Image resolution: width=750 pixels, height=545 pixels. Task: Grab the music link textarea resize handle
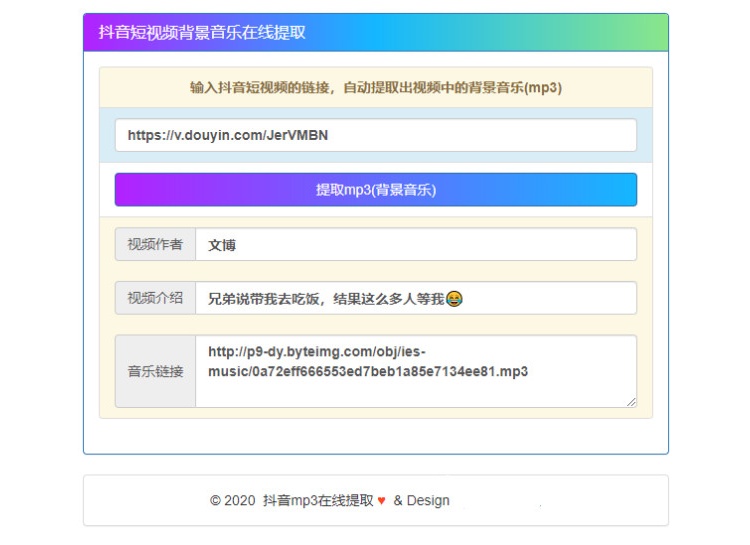[x=631, y=401]
